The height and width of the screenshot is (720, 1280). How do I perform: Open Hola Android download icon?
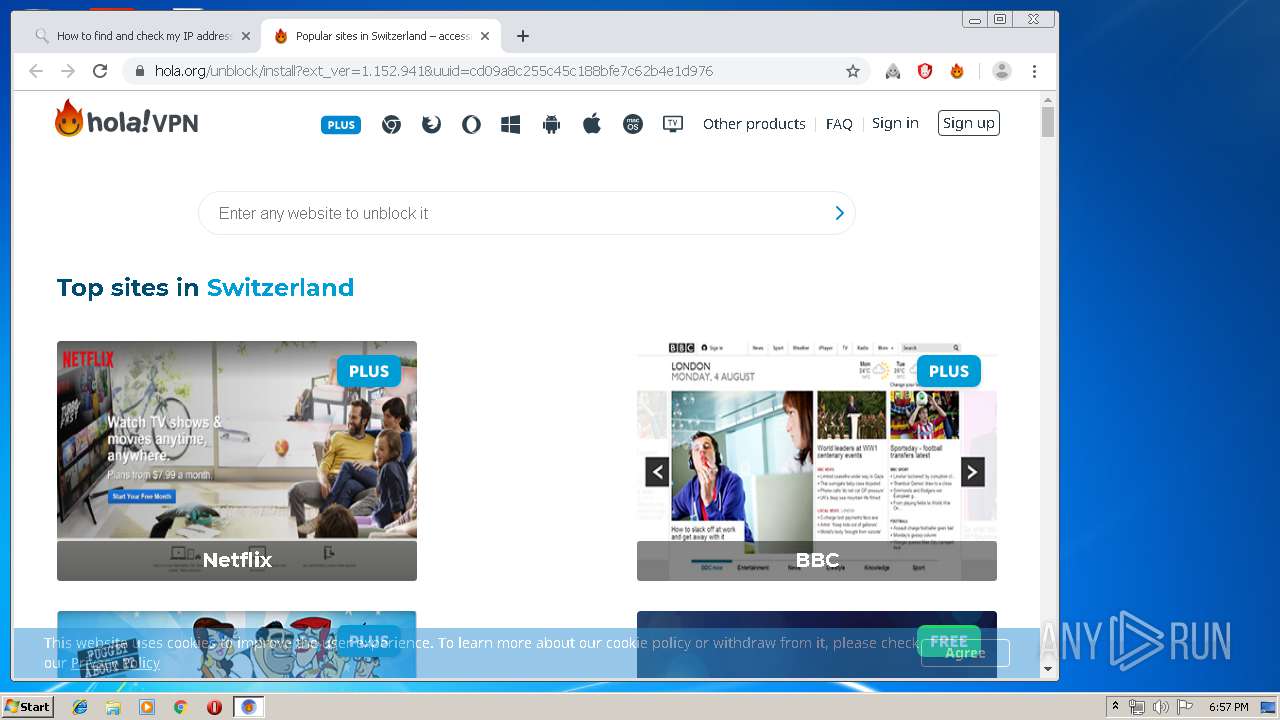(551, 124)
